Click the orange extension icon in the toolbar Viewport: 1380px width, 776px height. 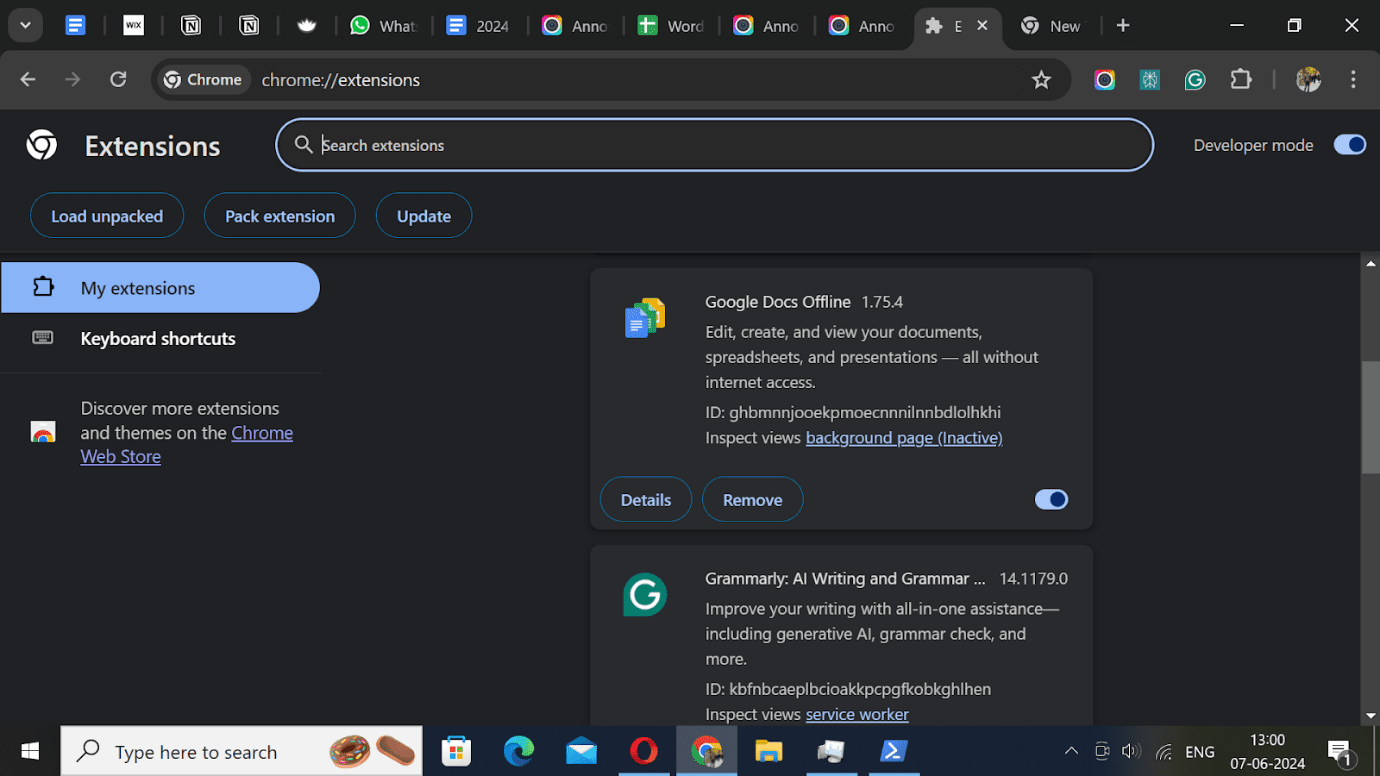(x=1104, y=79)
